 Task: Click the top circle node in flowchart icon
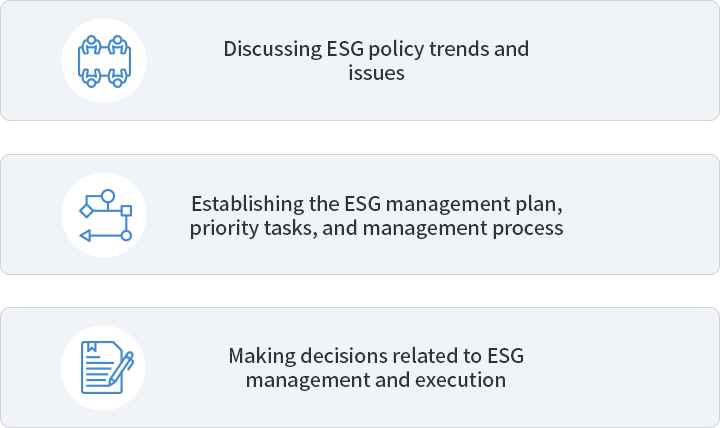point(108,195)
